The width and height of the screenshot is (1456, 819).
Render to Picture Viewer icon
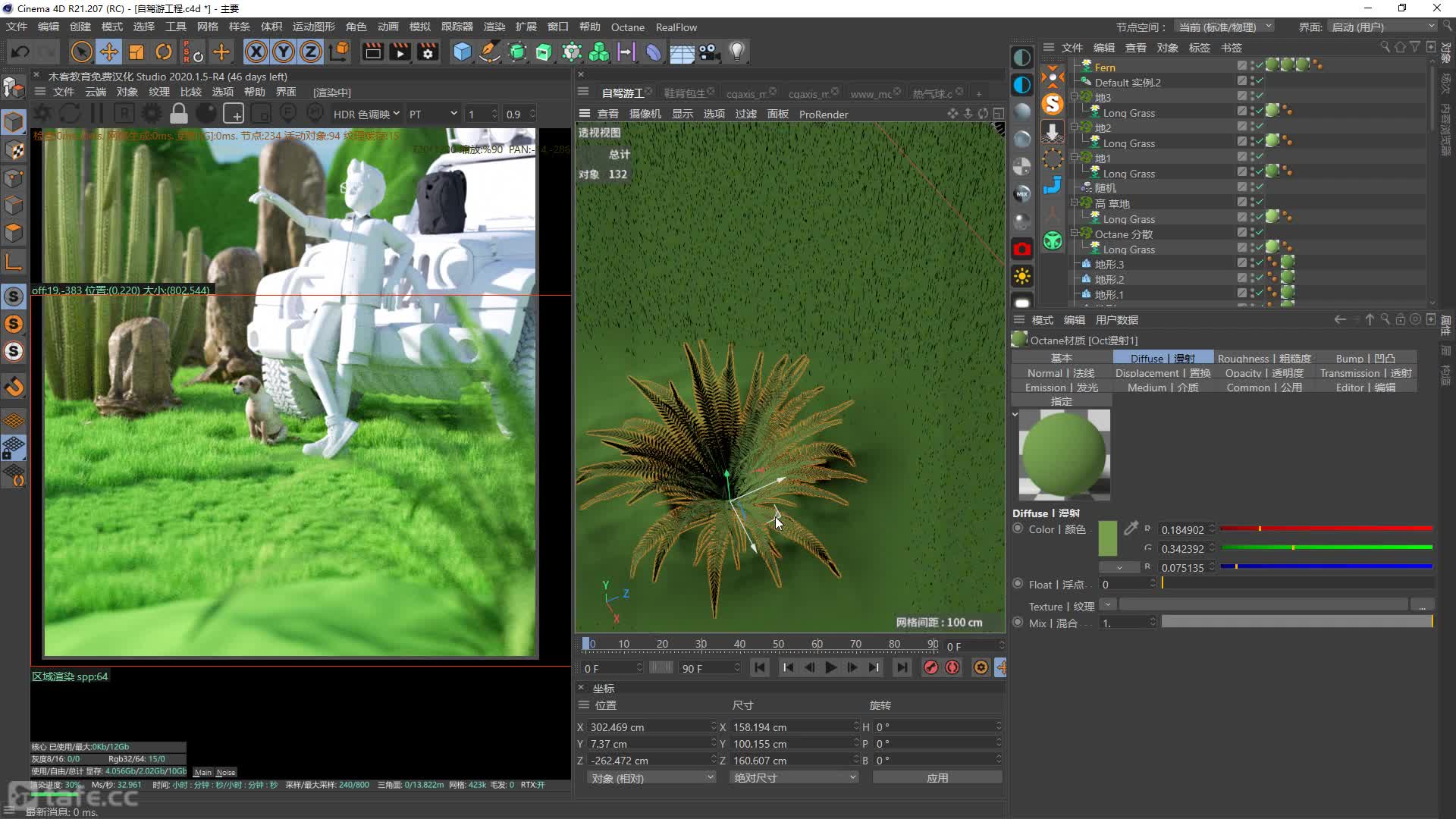pyautogui.click(x=400, y=52)
